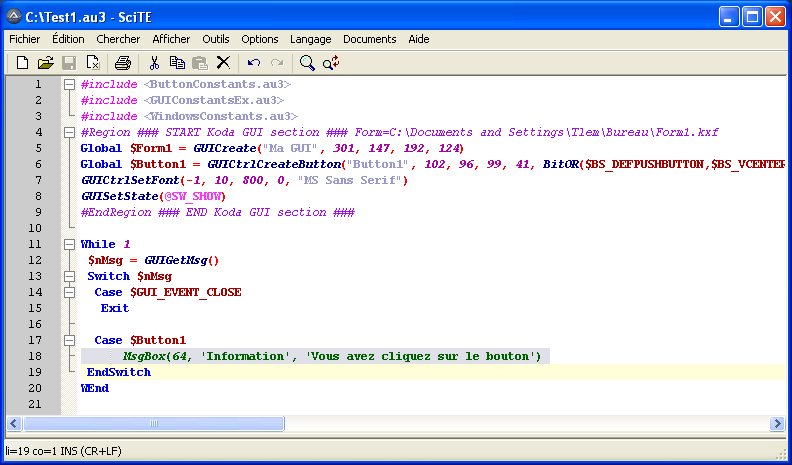
Task: Open the Afficher menu
Action: coord(171,39)
